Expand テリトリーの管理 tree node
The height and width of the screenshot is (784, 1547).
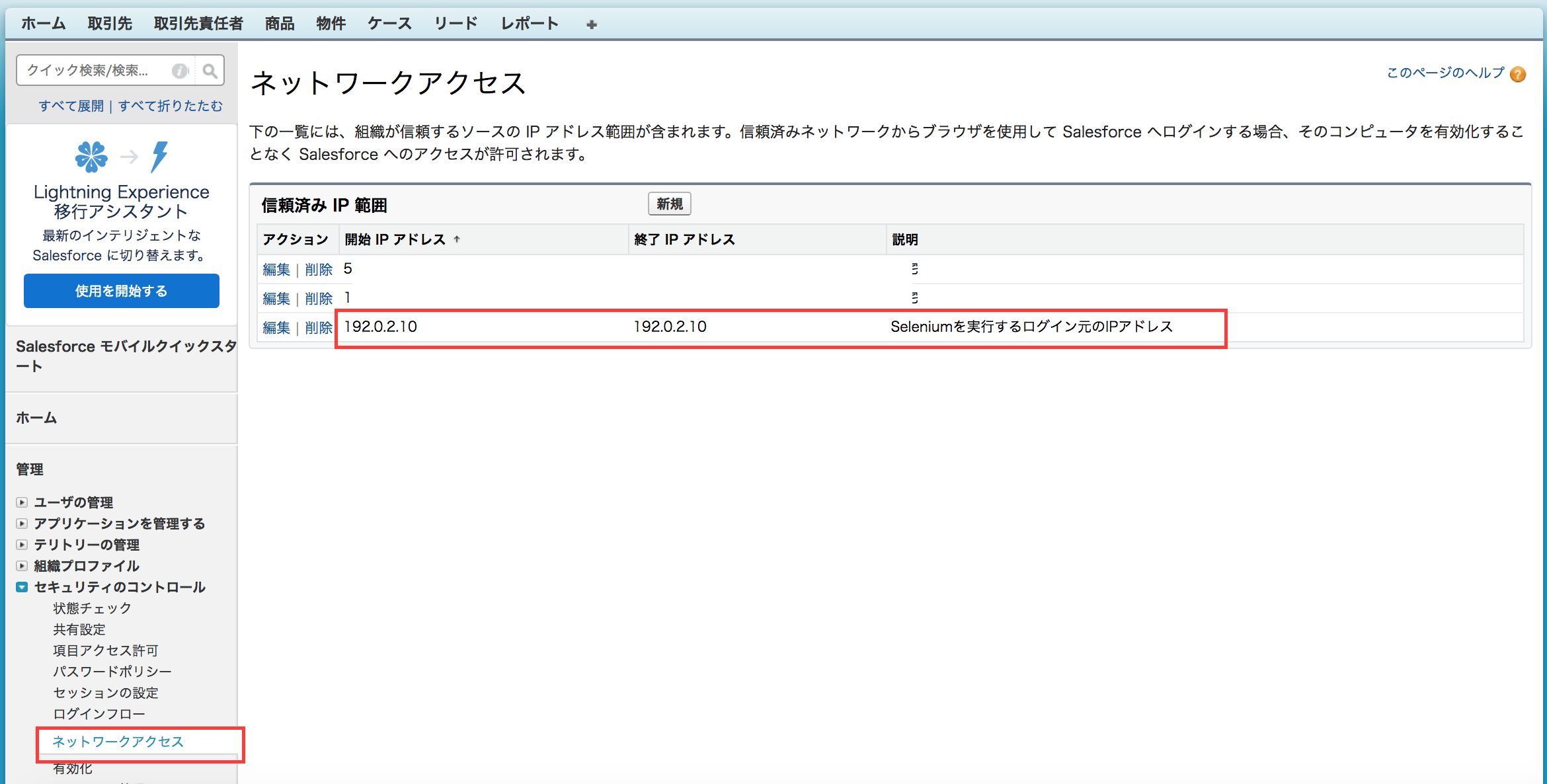click(x=22, y=545)
